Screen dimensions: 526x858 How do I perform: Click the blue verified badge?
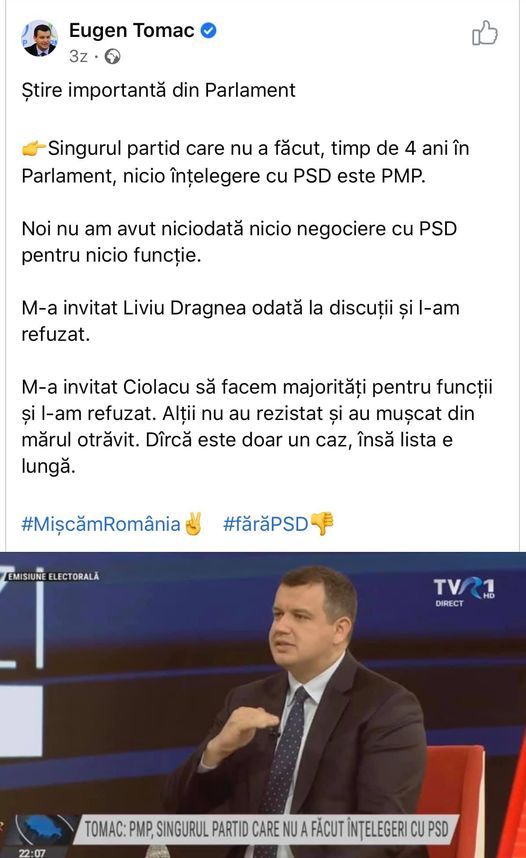(x=209, y=31)
